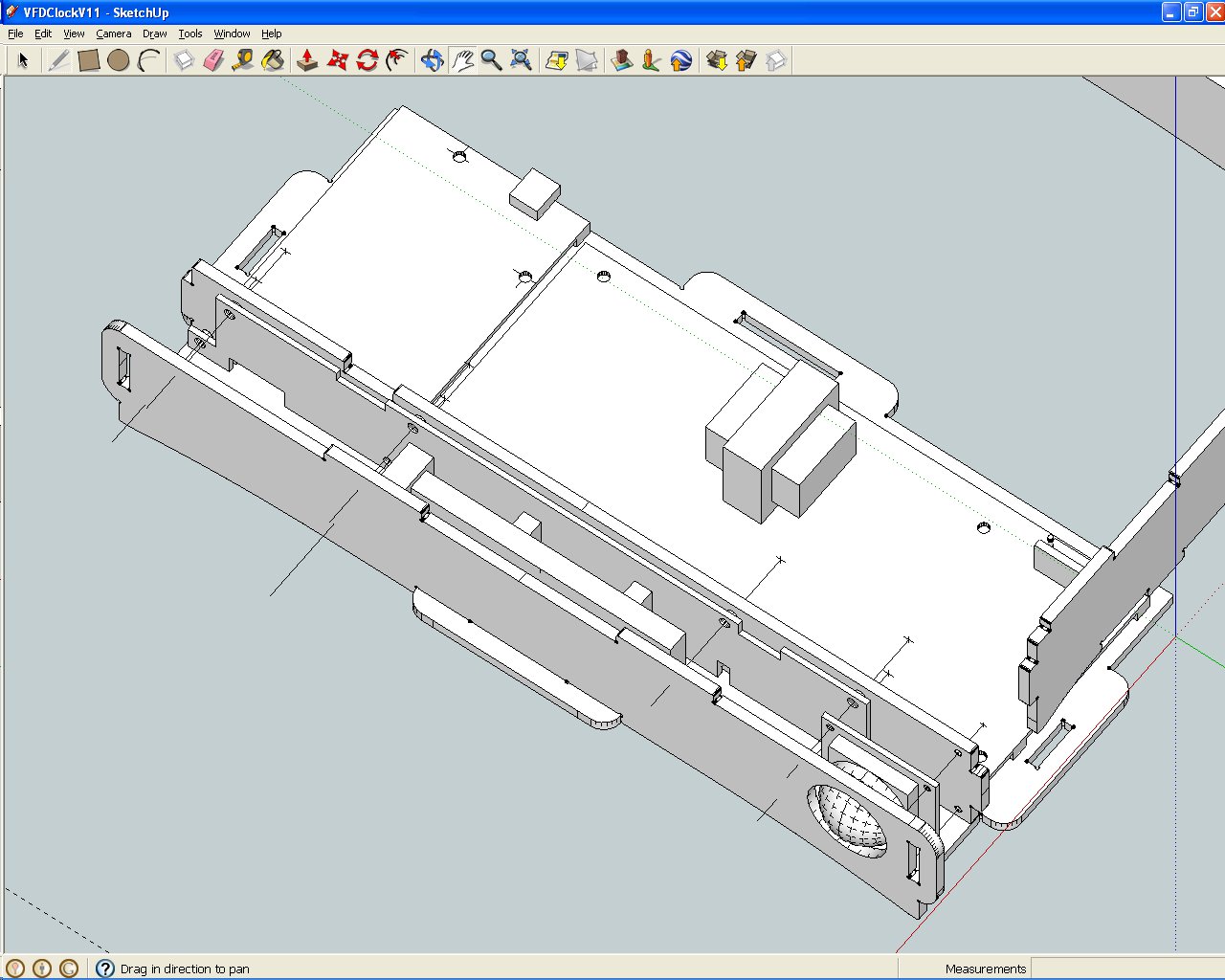The image size is (1225, 980).
Task: Pick the Circle tool
Action: pyautogui.click(x=119, y=59)
